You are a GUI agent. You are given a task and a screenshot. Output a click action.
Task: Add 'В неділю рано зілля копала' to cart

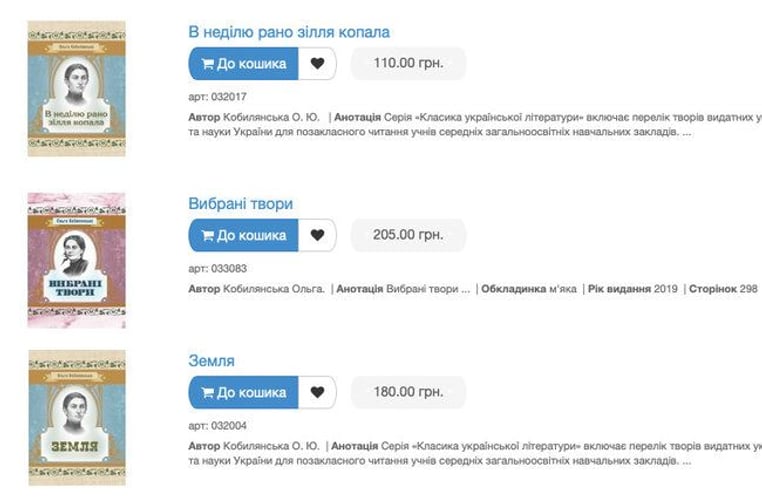click(x=243, y=64)
